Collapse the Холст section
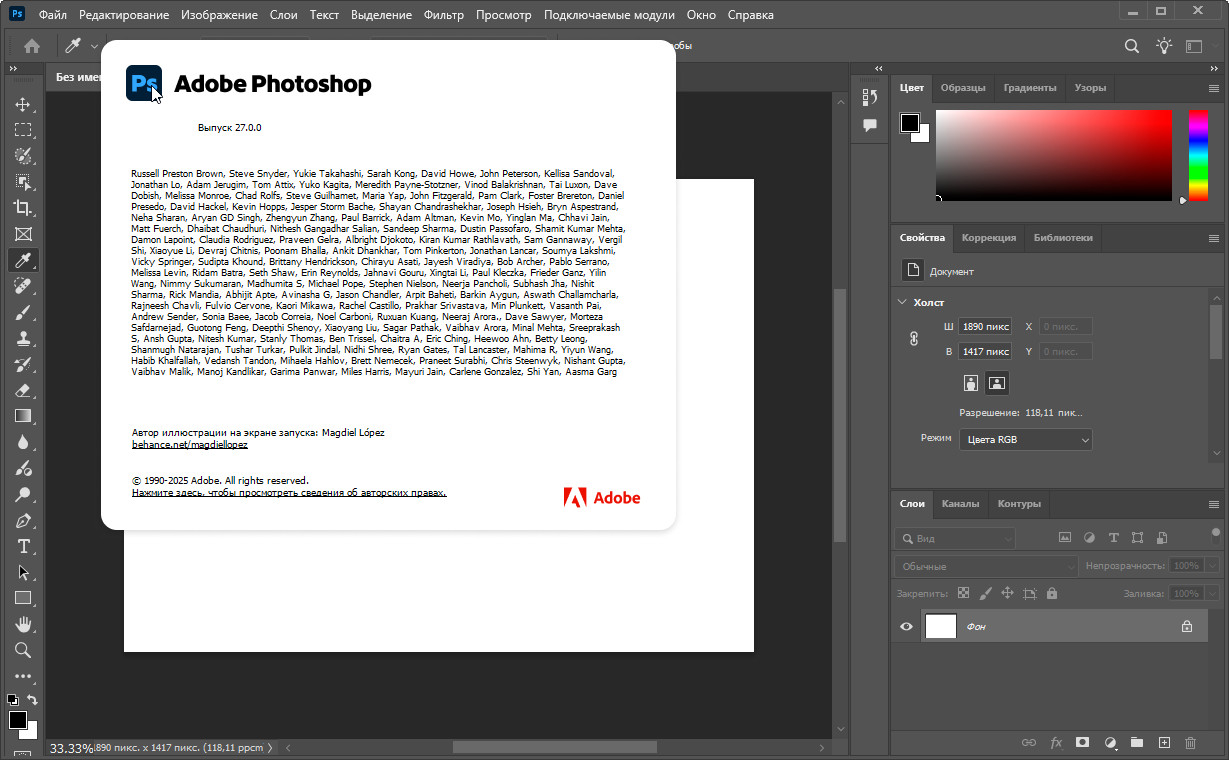 pyautogui.click(x=903, y=302)
